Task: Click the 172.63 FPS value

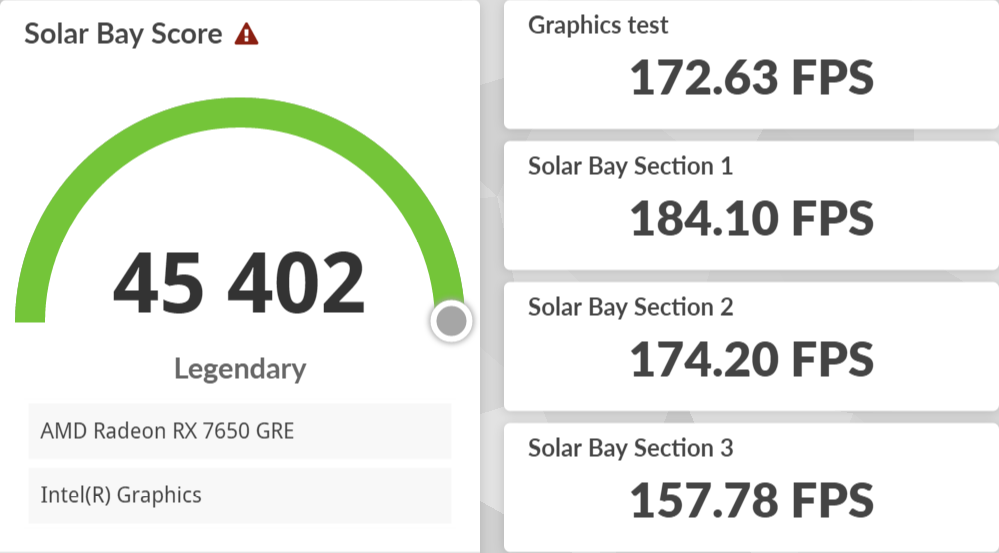Action: [x=752, y=78]
